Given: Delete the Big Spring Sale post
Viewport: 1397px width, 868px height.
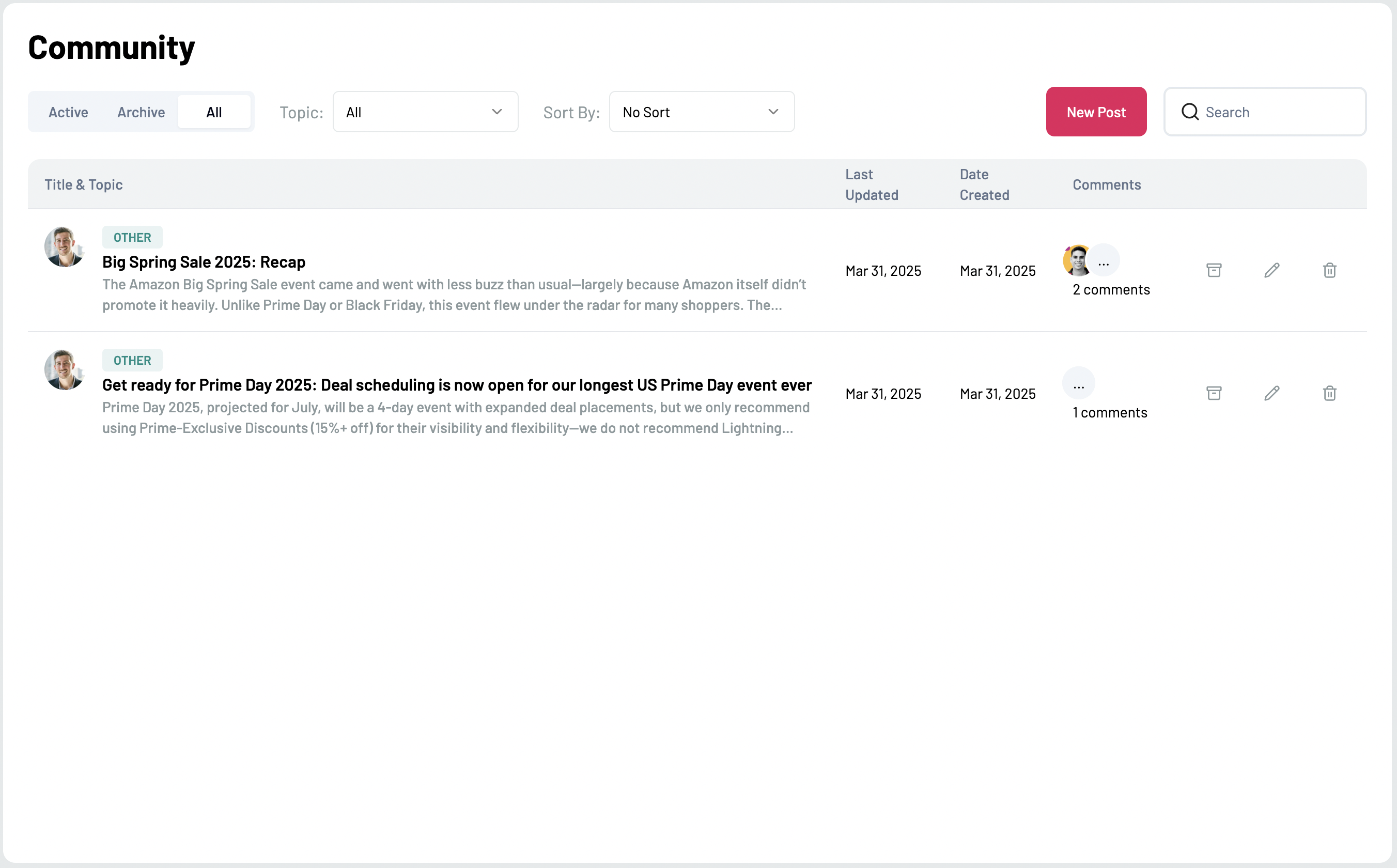Looking at the screenshot, I should point(1330,270).
